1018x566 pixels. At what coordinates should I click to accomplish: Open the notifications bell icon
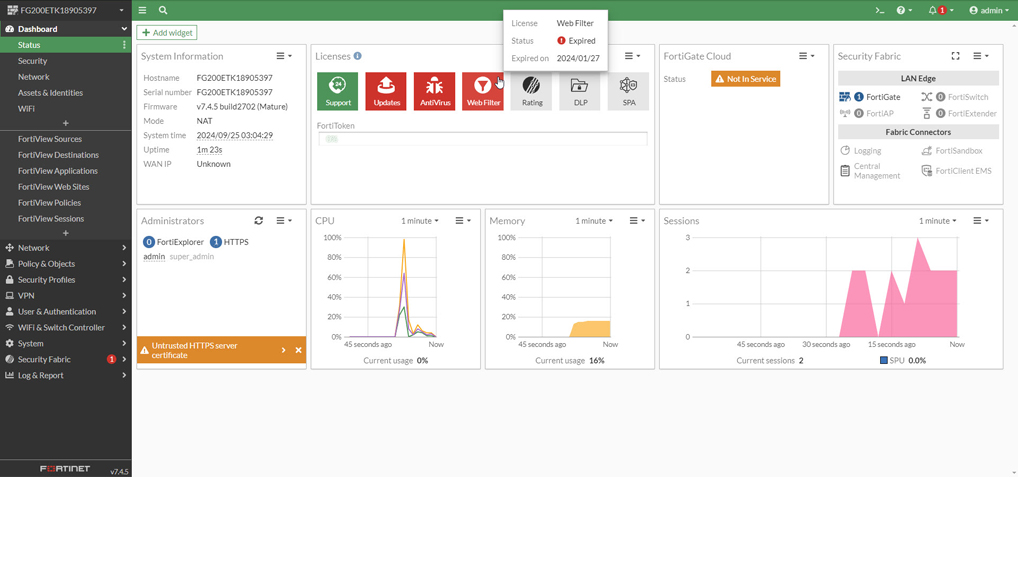tap(940, 10)
